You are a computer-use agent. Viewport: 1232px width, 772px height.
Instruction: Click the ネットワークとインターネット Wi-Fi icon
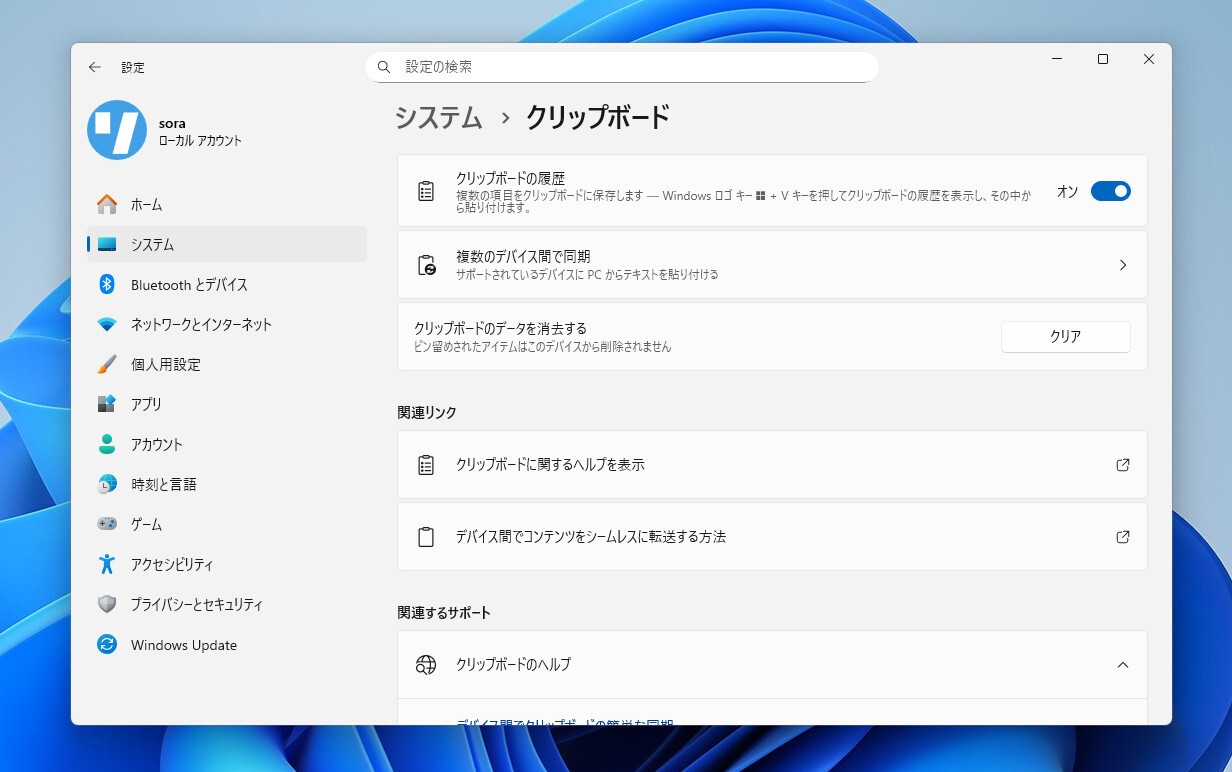tap(107, 325)
